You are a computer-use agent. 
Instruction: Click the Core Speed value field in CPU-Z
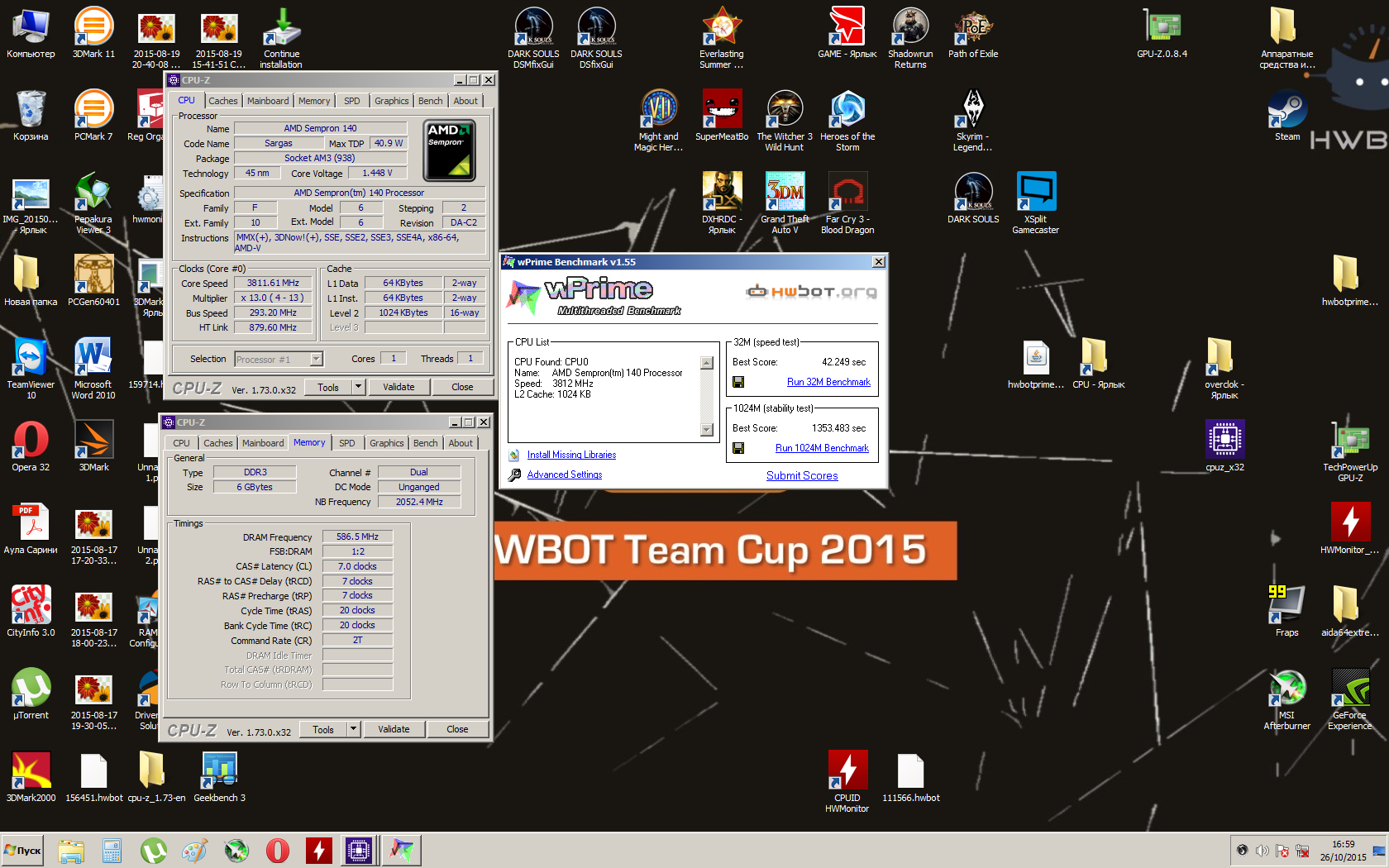point(273,283)
